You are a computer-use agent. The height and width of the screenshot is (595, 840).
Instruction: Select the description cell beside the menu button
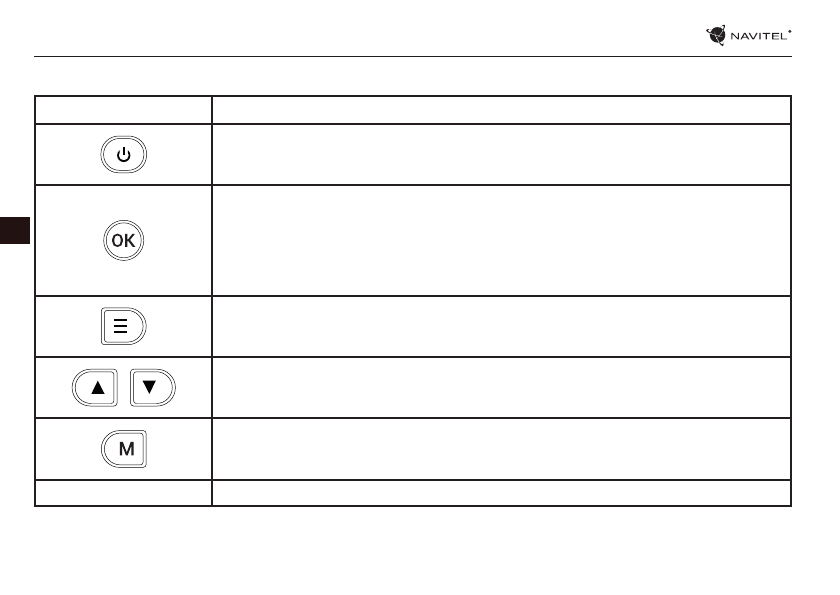(501, 326)
